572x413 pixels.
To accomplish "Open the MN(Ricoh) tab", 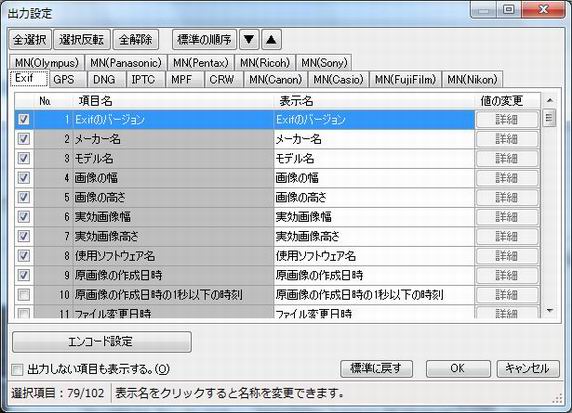I will point(265,63).
